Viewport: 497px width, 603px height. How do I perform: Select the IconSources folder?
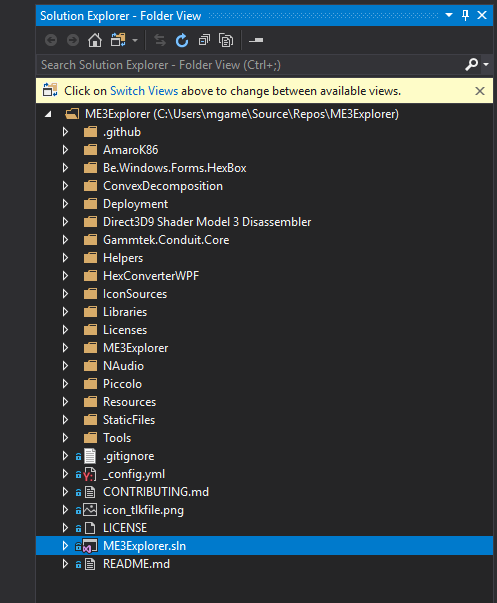(x=135, y=294)
